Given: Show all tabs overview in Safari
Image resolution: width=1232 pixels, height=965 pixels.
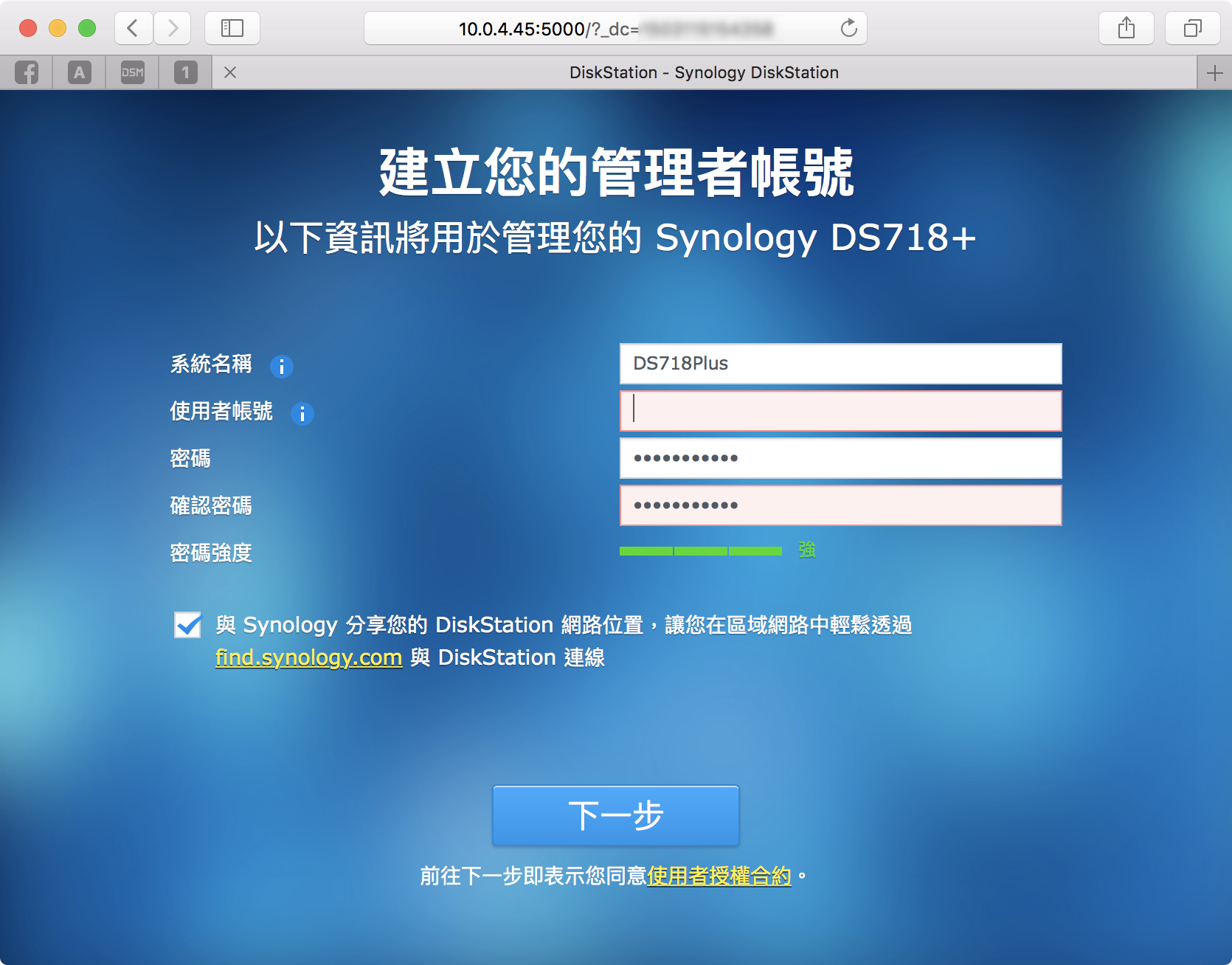Looking at the screenshot, I should (x=1192, y=29).
